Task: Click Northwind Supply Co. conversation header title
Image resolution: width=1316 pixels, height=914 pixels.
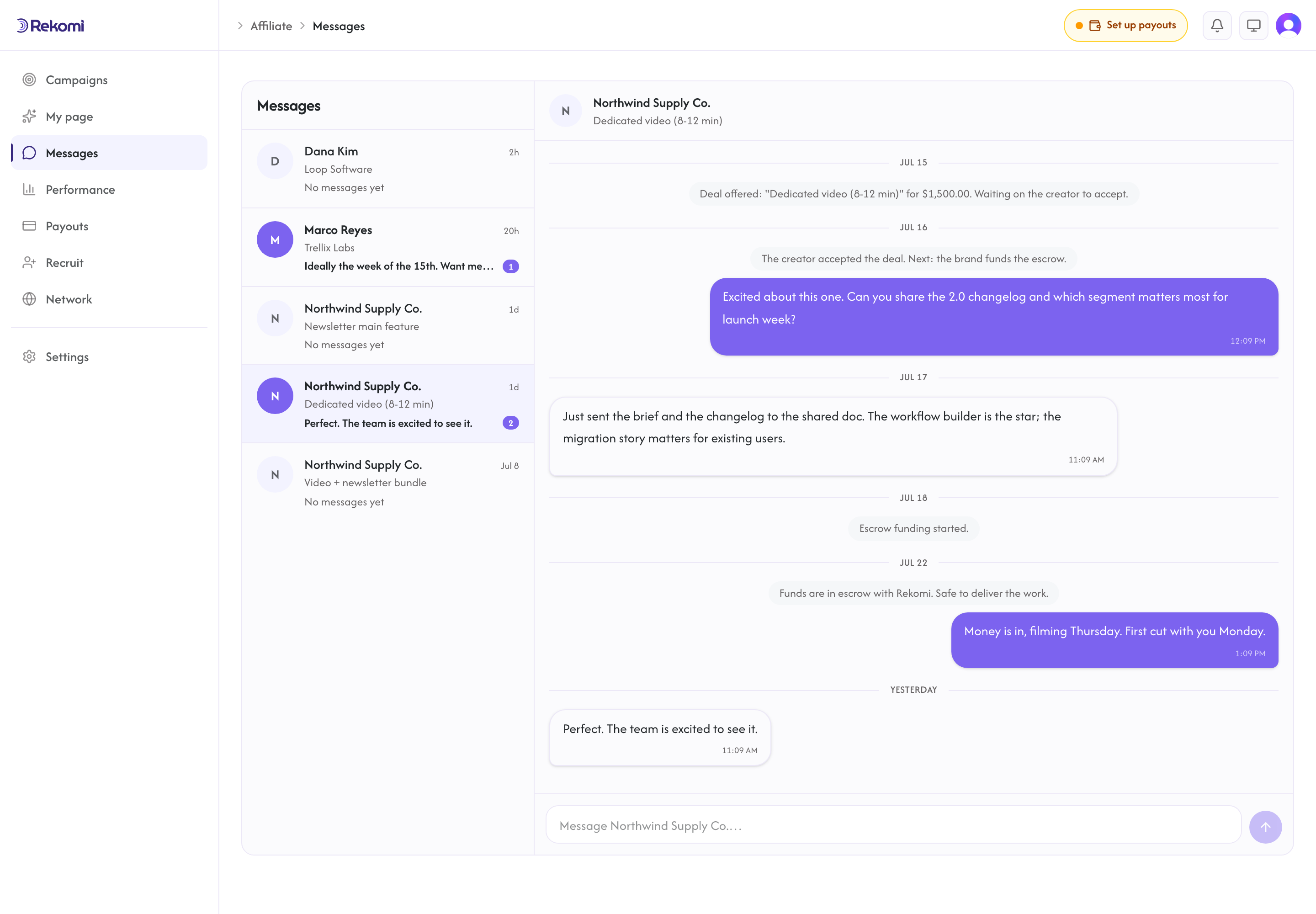Action: tap(652, 102)
